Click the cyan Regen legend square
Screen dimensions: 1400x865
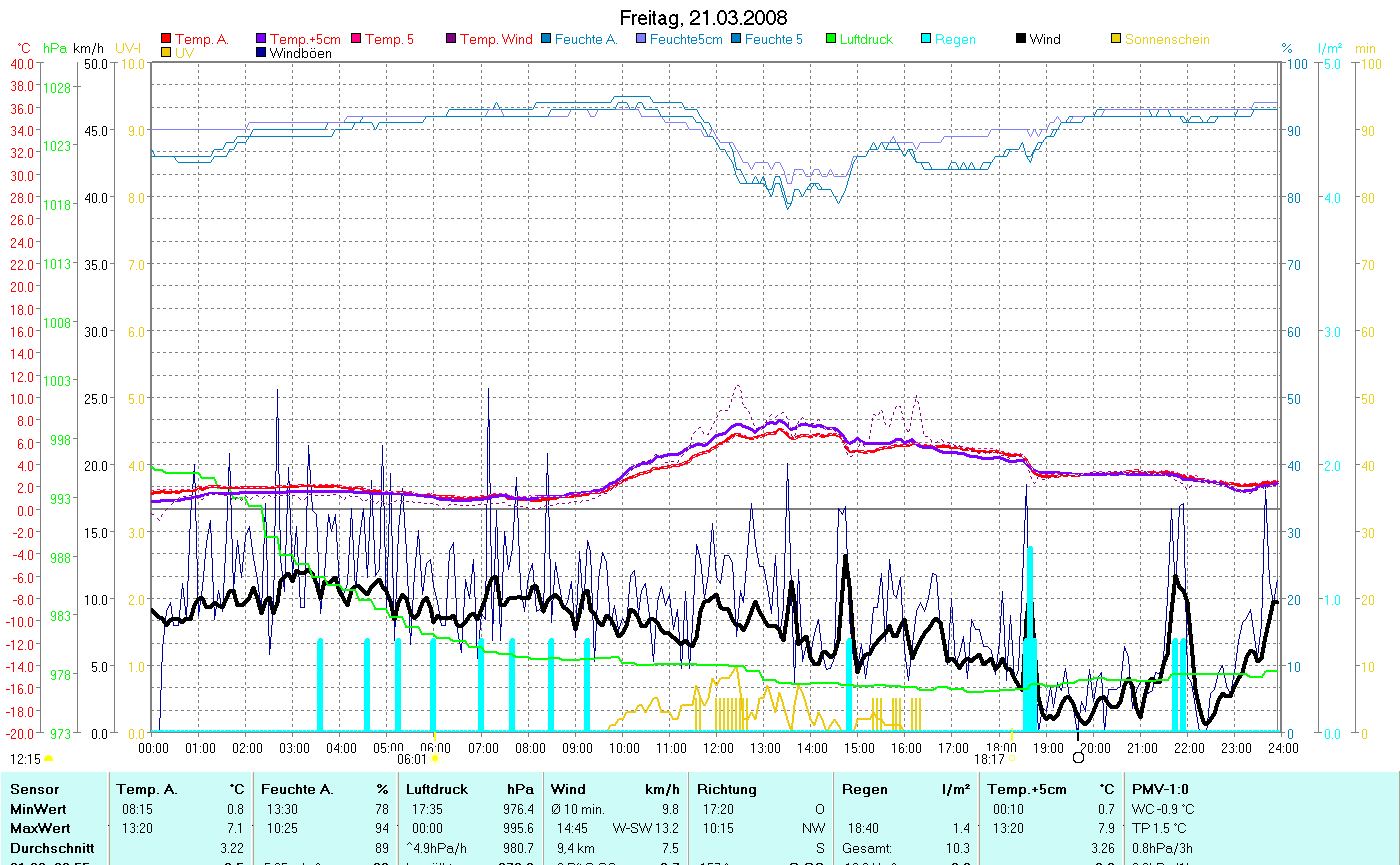pyautogui.click(x=926, y=40)
